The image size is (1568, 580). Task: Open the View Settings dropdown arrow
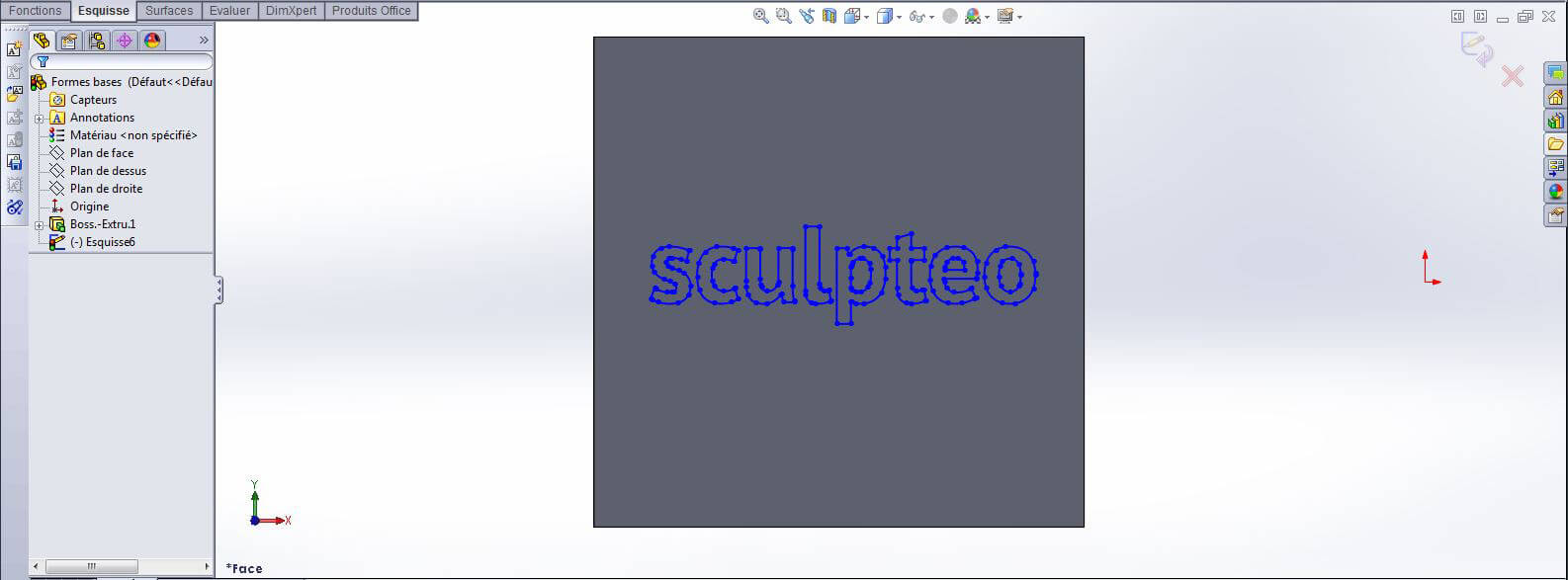coord(1019,17)
